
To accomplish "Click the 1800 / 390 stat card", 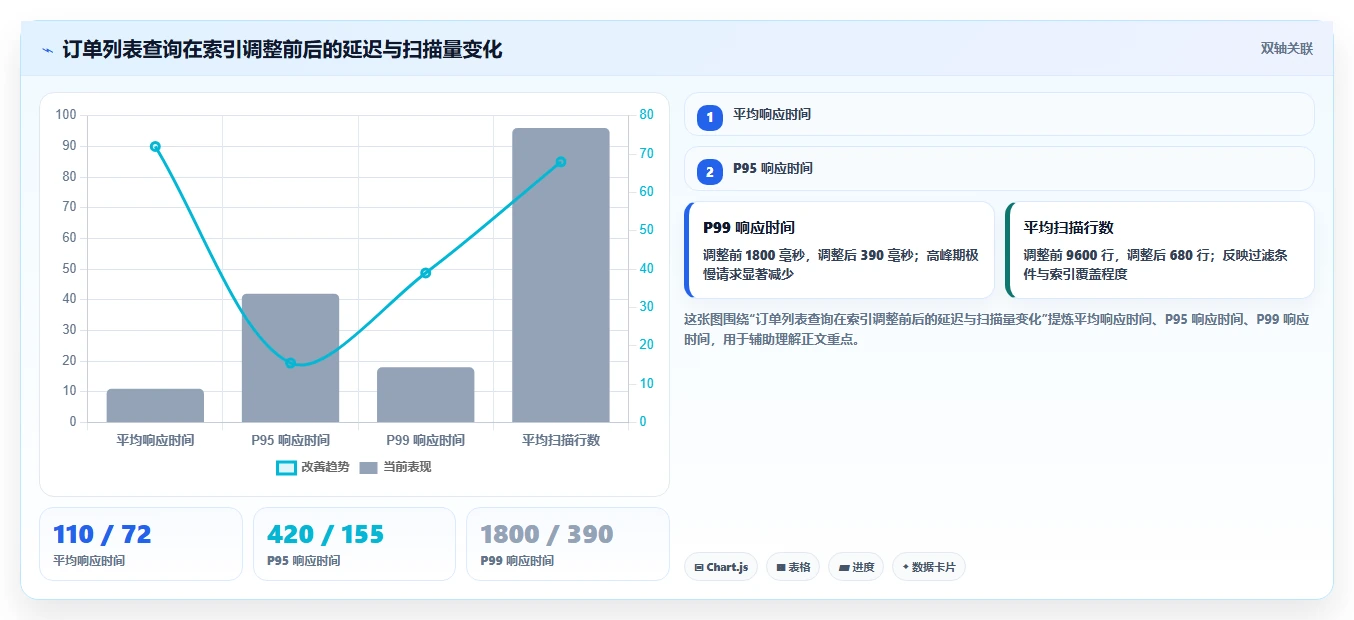I will (x=567, y=544).
